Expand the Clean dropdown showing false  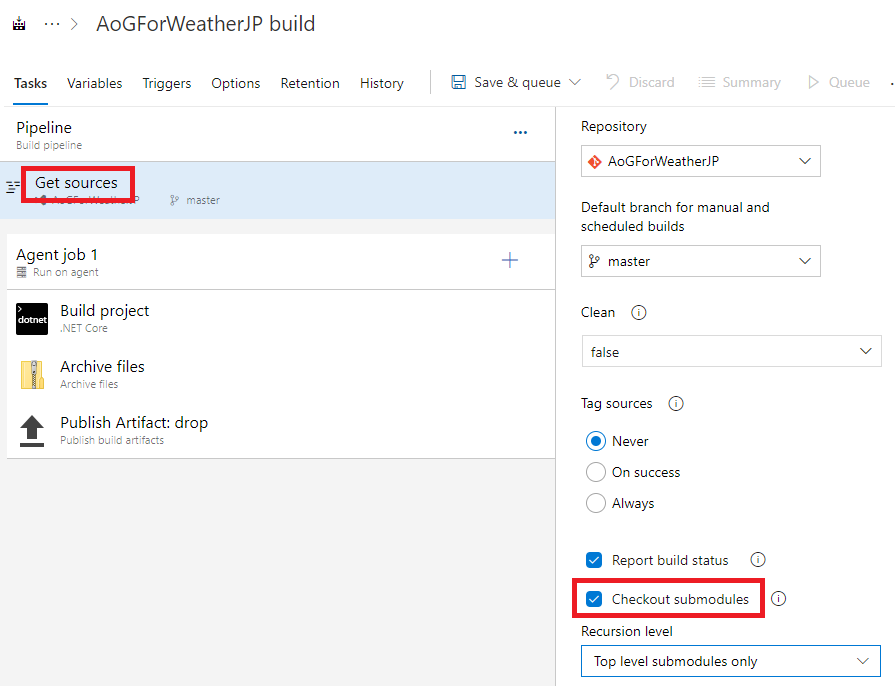pyautogui.click(x=731, y=351)
